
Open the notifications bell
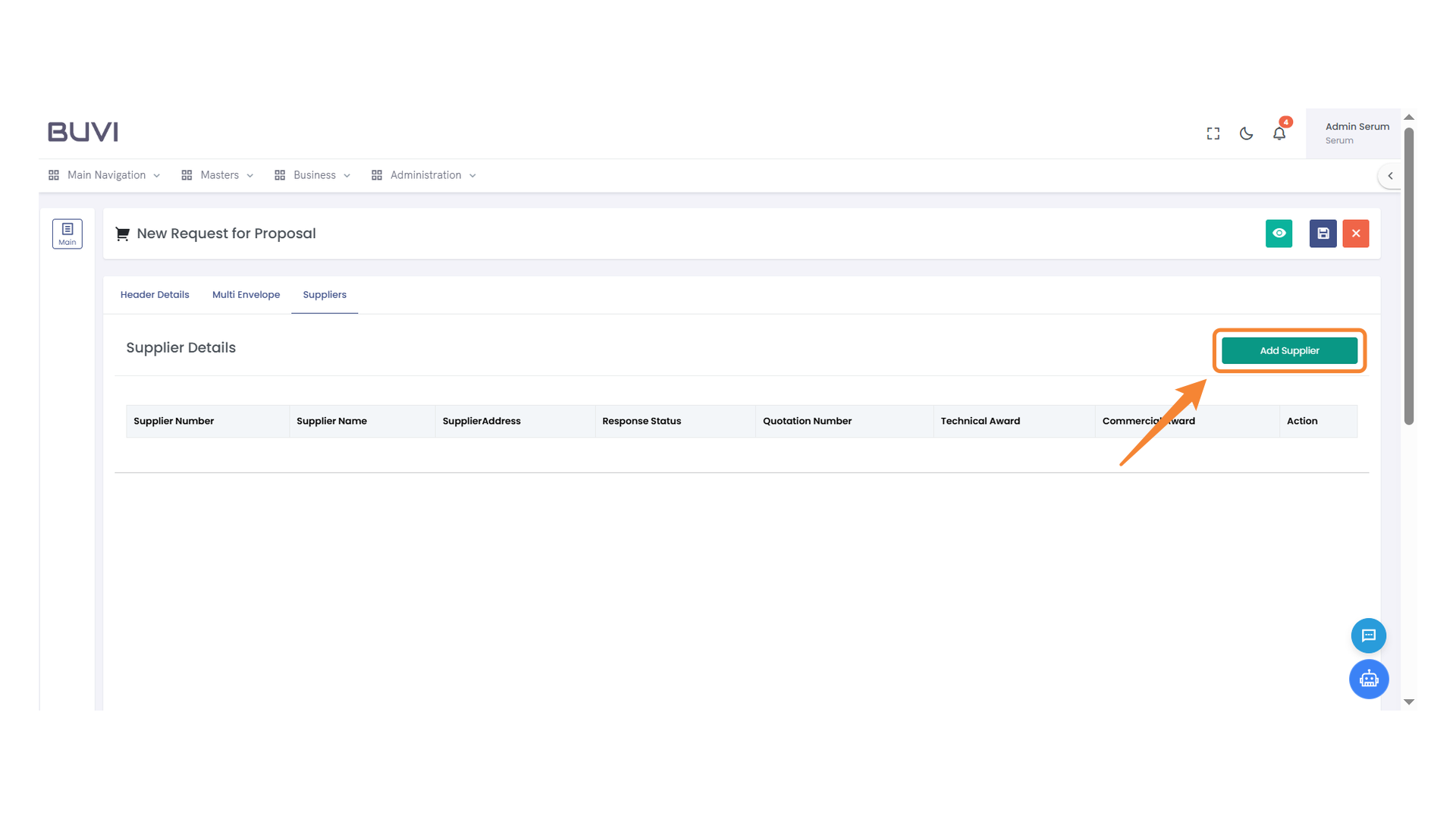(1279, 133)
